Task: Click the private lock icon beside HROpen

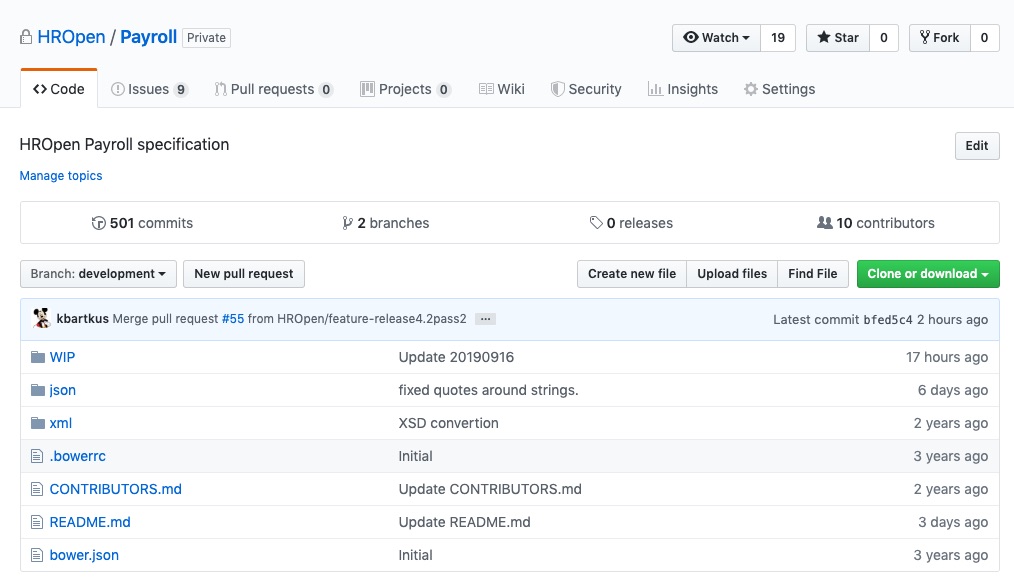Action: [x=26, y=37]
